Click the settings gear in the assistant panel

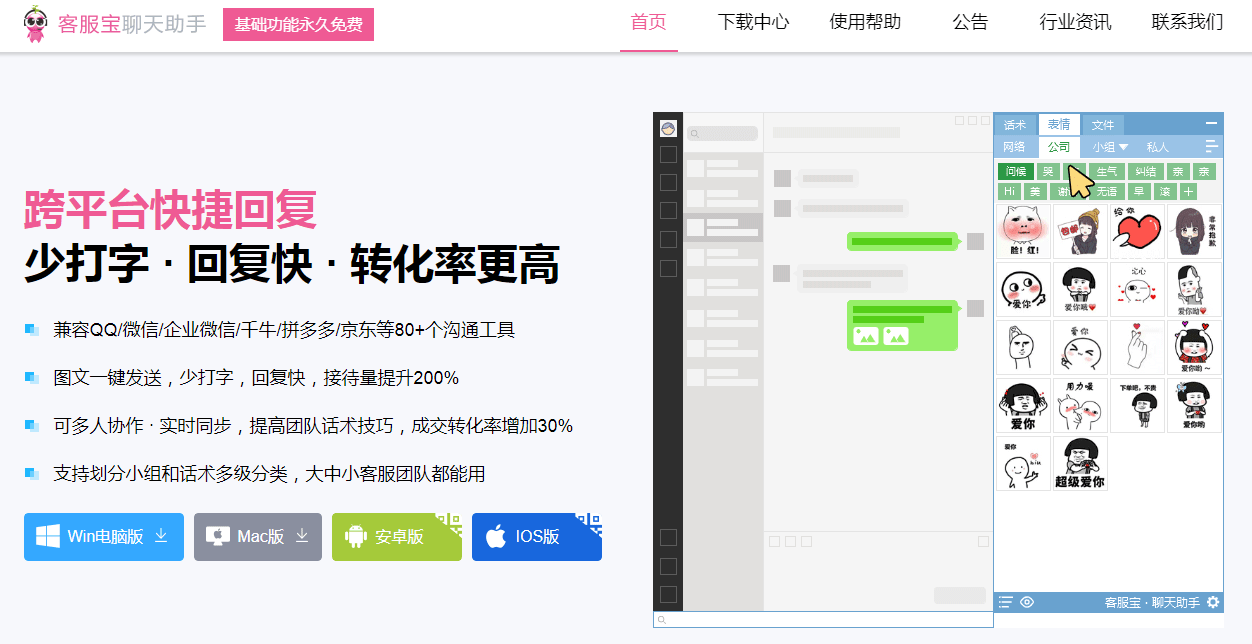pyautogui.click(x=1213, y=602)
